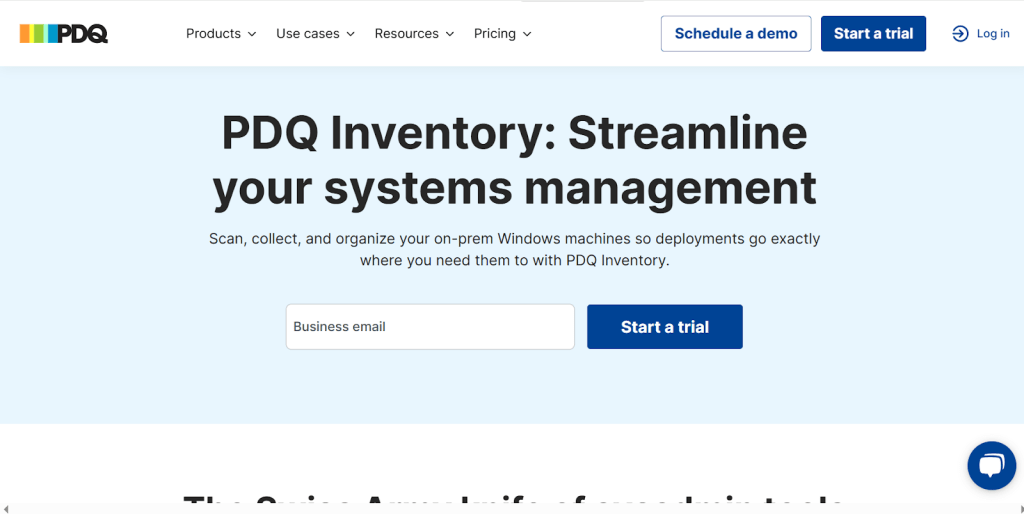The height and width of the screenshot is (514, 1024).
Task: Click the Scan, collect, and organize description
Action: pos(514,250)
